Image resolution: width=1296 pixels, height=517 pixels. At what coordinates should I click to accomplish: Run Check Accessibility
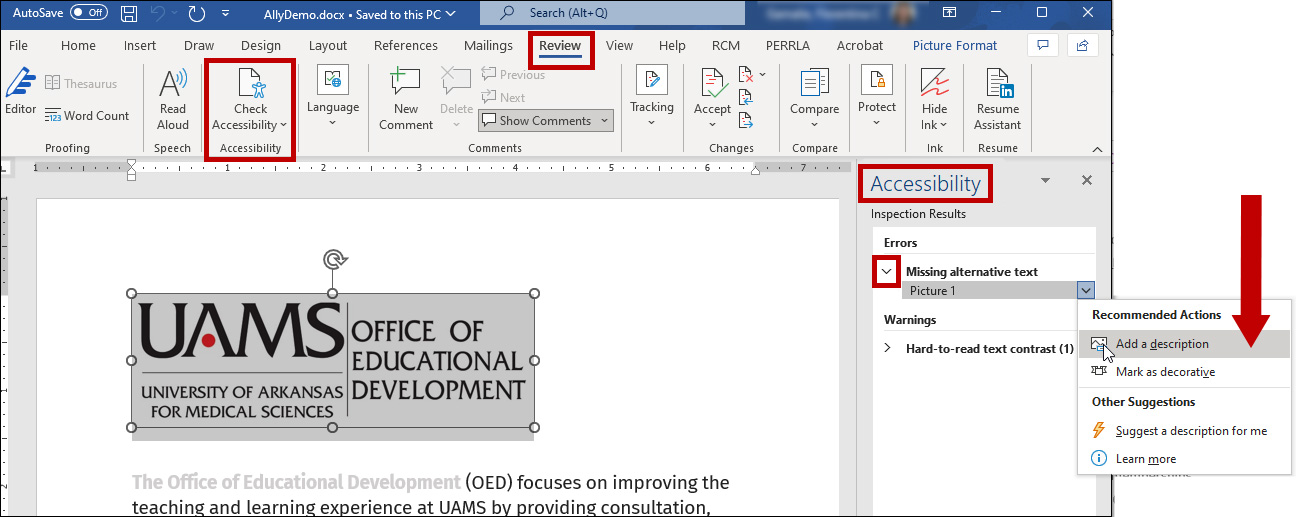click(x=250, y=100)
